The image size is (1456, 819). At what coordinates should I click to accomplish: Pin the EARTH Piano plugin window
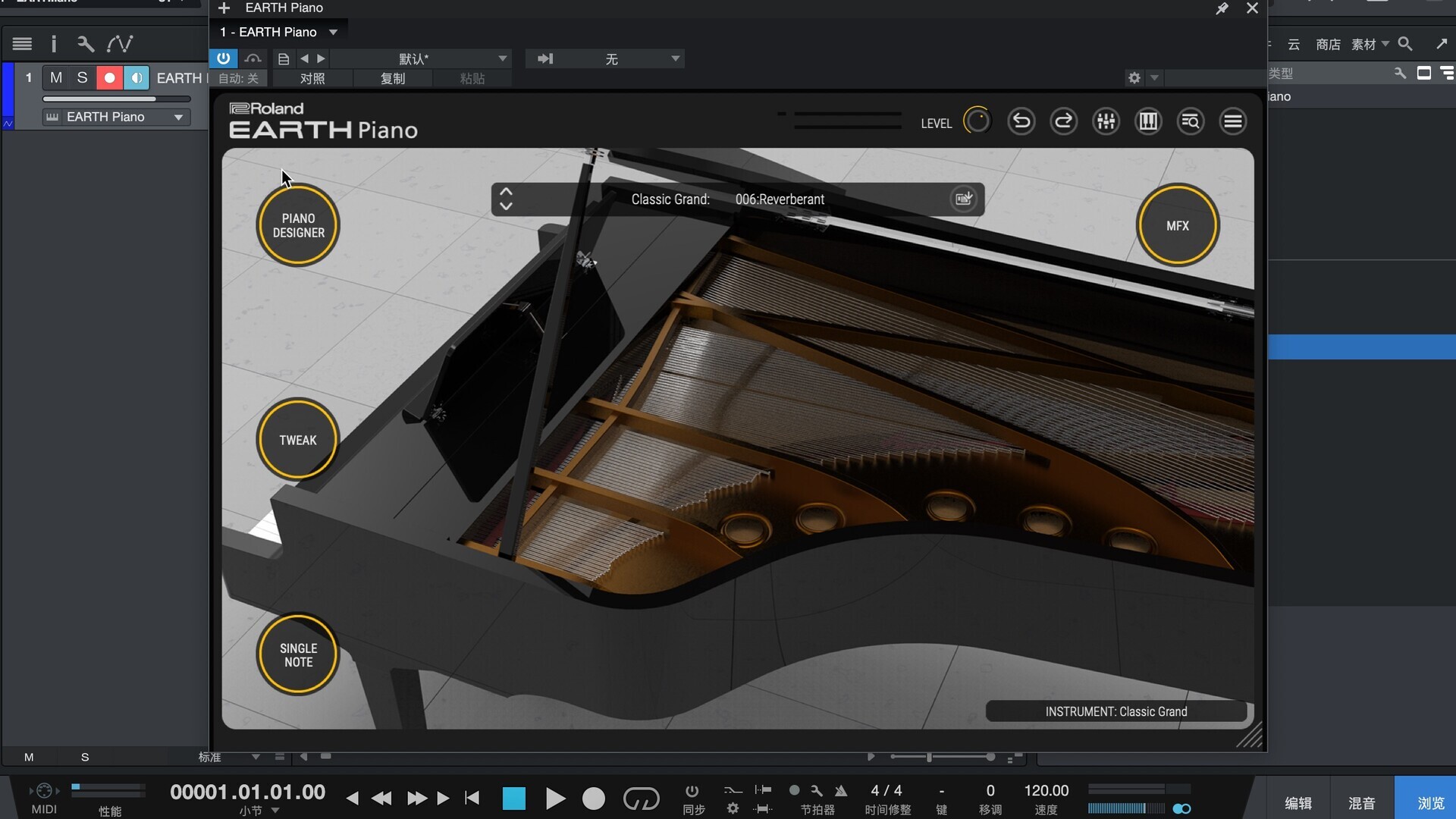(x=1222, y=8)
